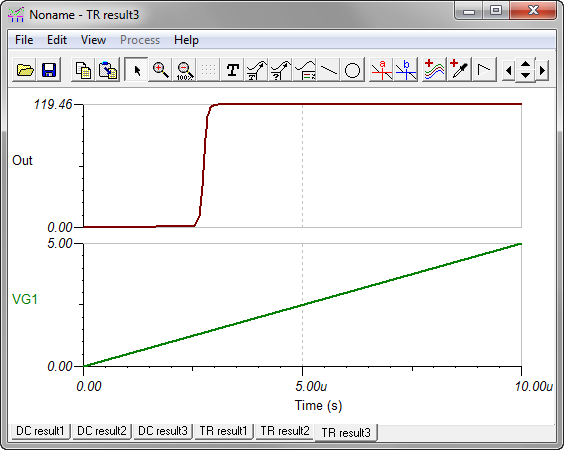Viewport: 564px width, 450px height.
Task: Switch to the DC result1 tab
Action: (40, 431)
